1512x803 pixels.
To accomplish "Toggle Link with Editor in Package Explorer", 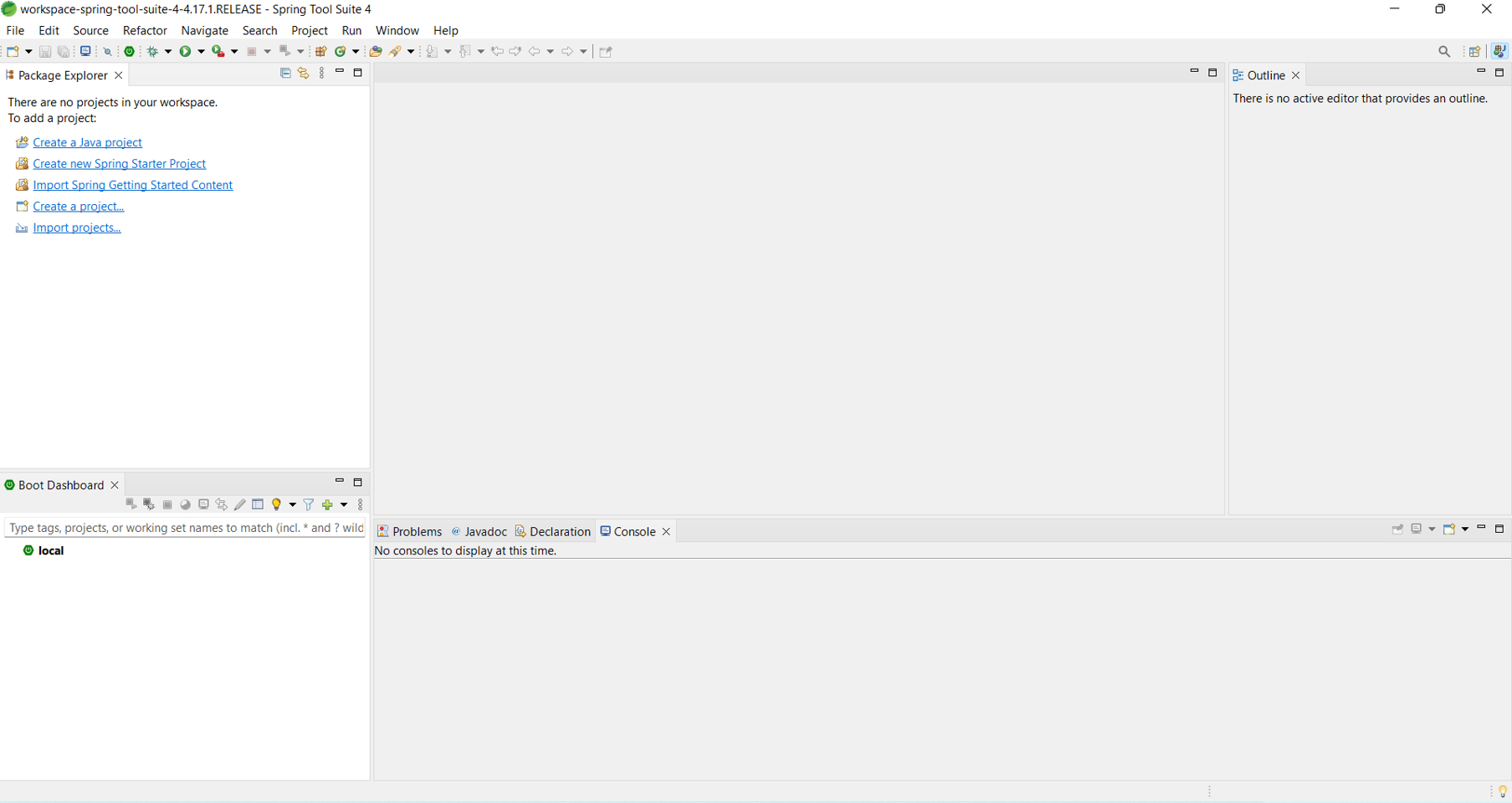I will pos(303,74).
